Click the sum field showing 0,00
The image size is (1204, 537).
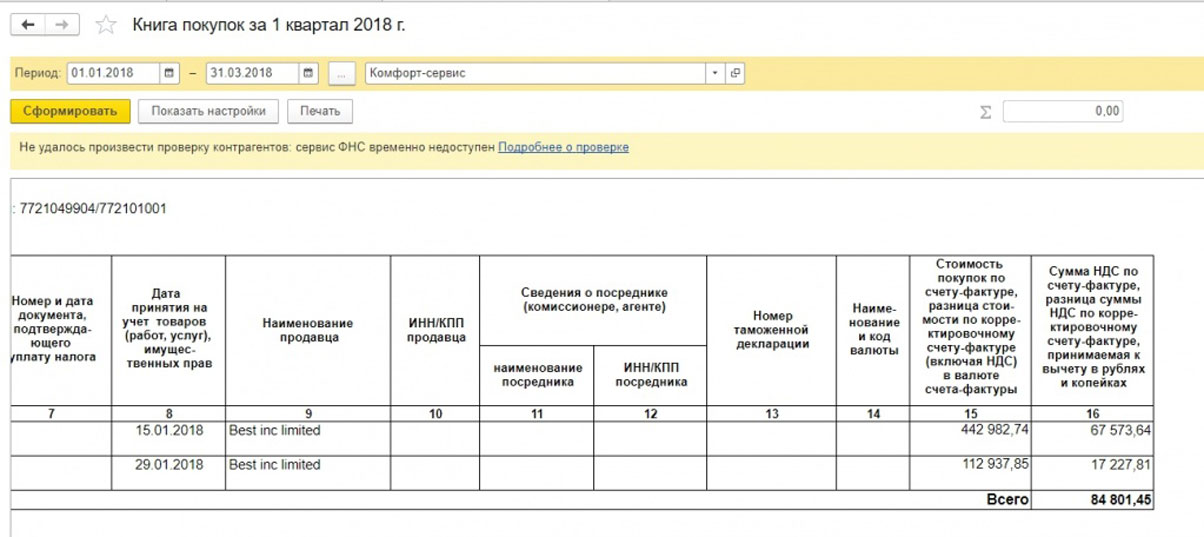click(1062, 112)
